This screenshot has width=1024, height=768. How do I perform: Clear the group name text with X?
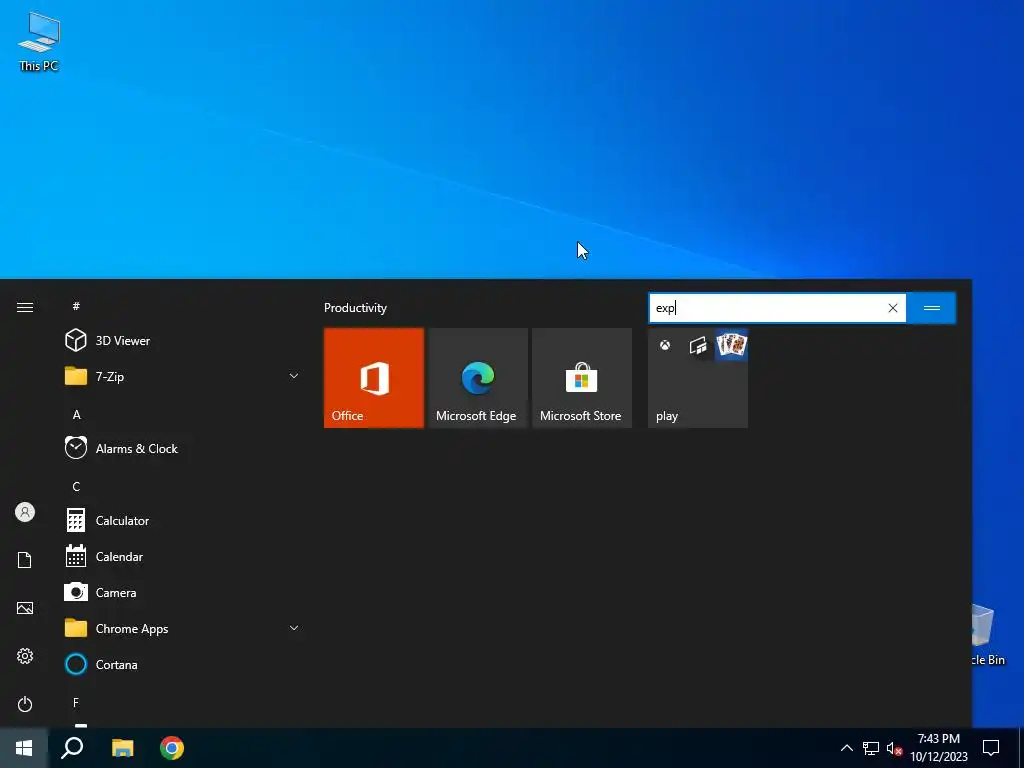[893, 308]
